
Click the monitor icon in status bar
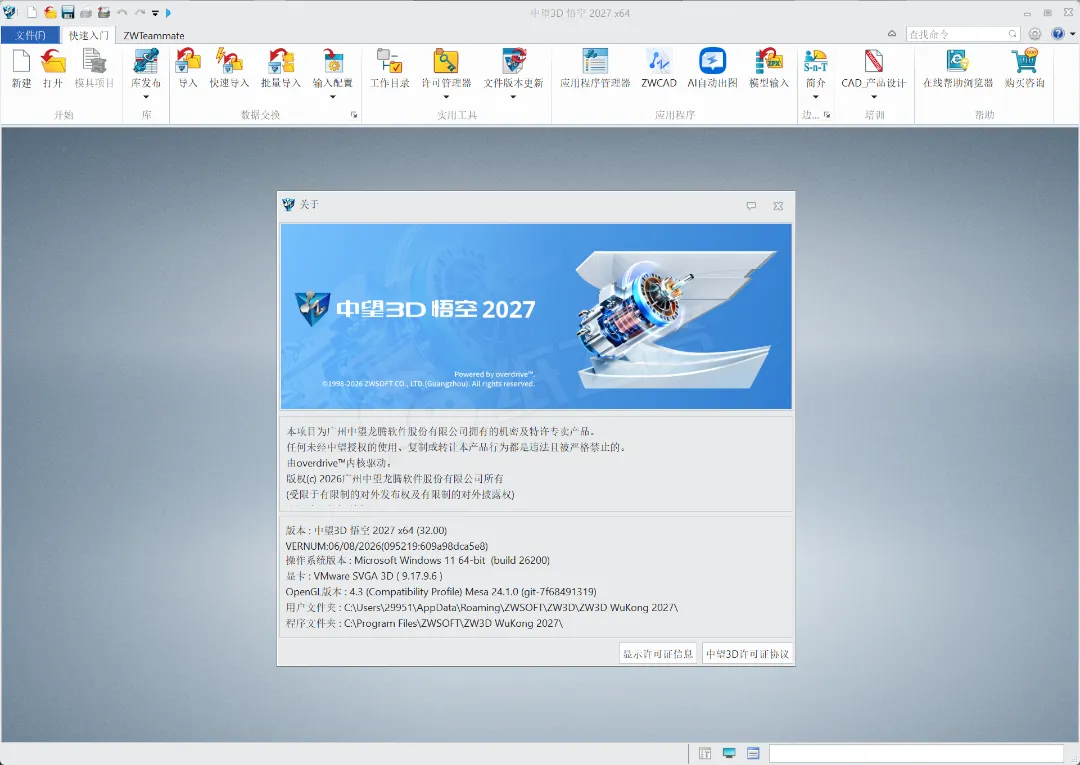[x=729, y=753]
